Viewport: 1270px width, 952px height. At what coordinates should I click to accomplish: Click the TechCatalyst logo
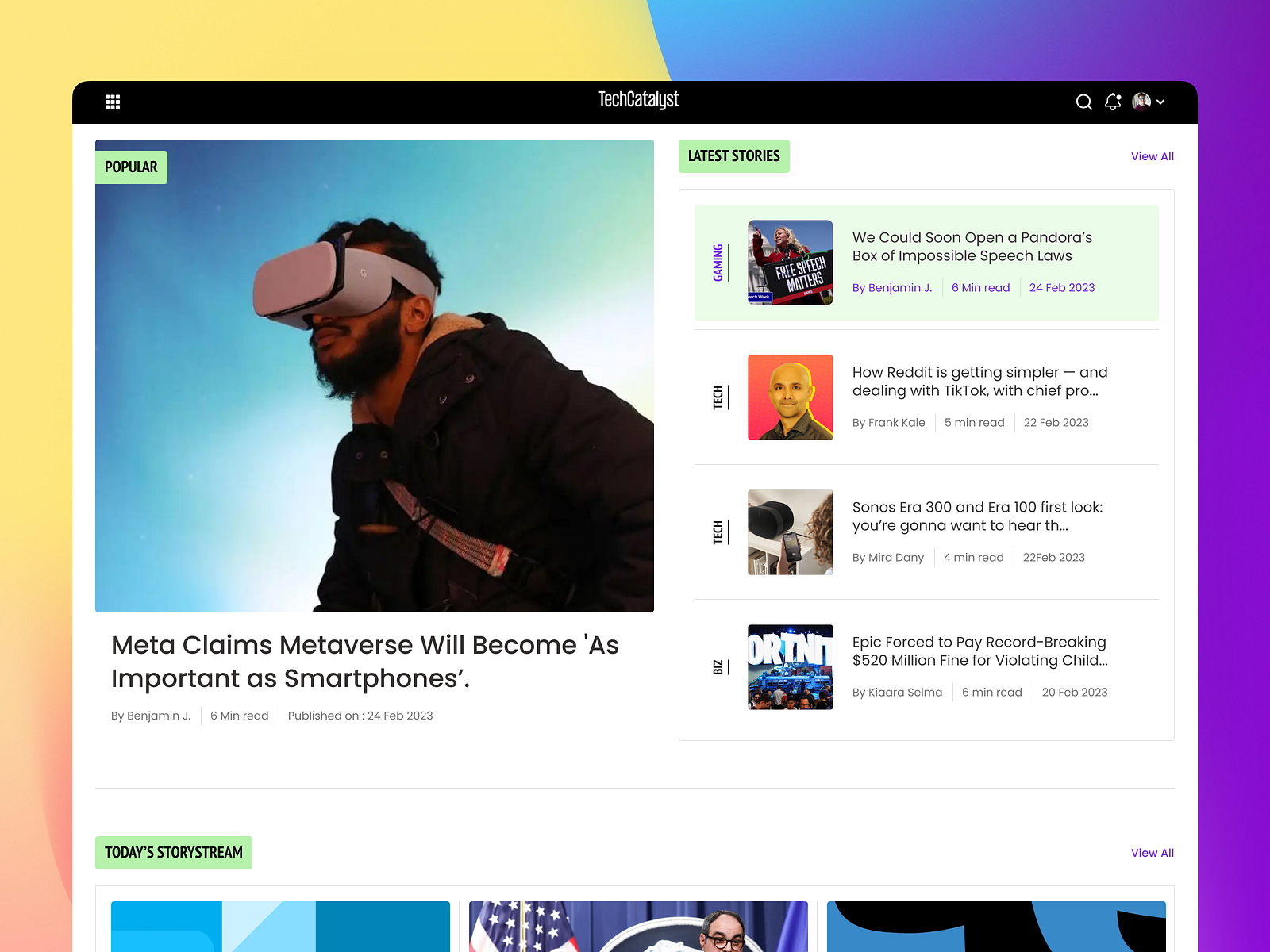point(638,100)
